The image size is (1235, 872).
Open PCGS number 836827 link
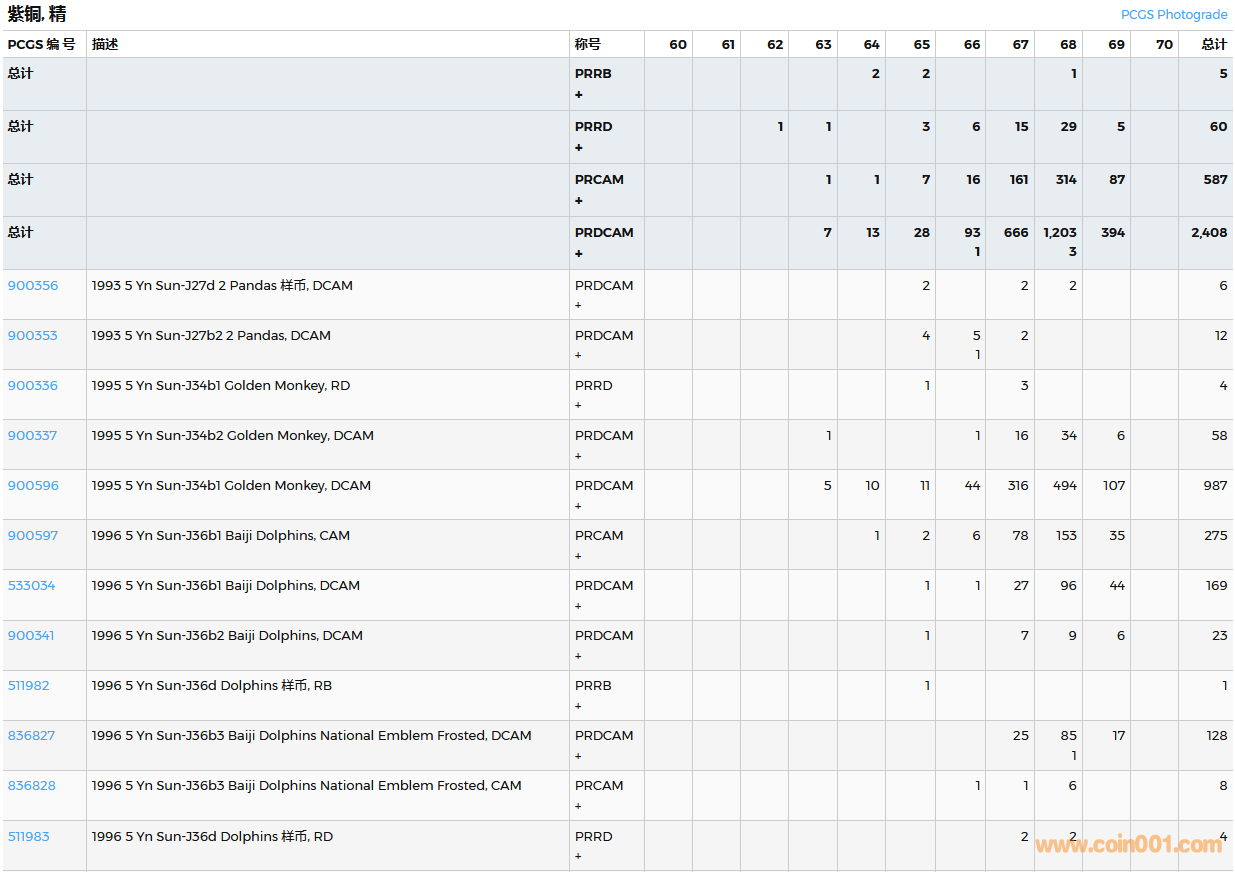click(x=32, y=735)
